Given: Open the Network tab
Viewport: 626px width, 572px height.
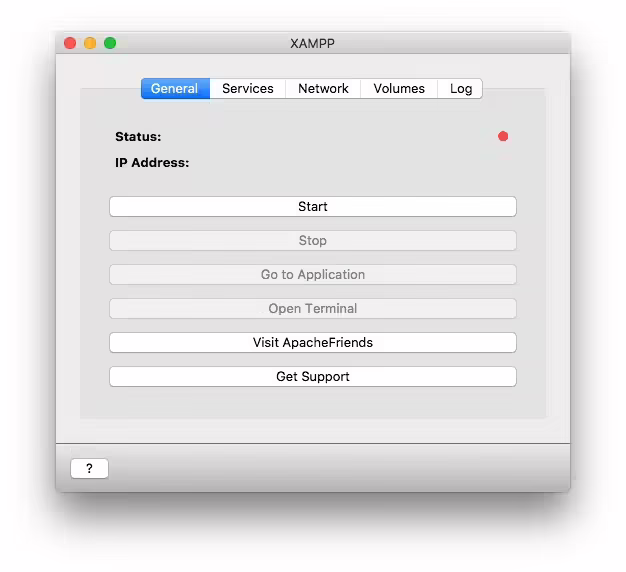Looking at the screenshot, I should click(x=323, y=88).
